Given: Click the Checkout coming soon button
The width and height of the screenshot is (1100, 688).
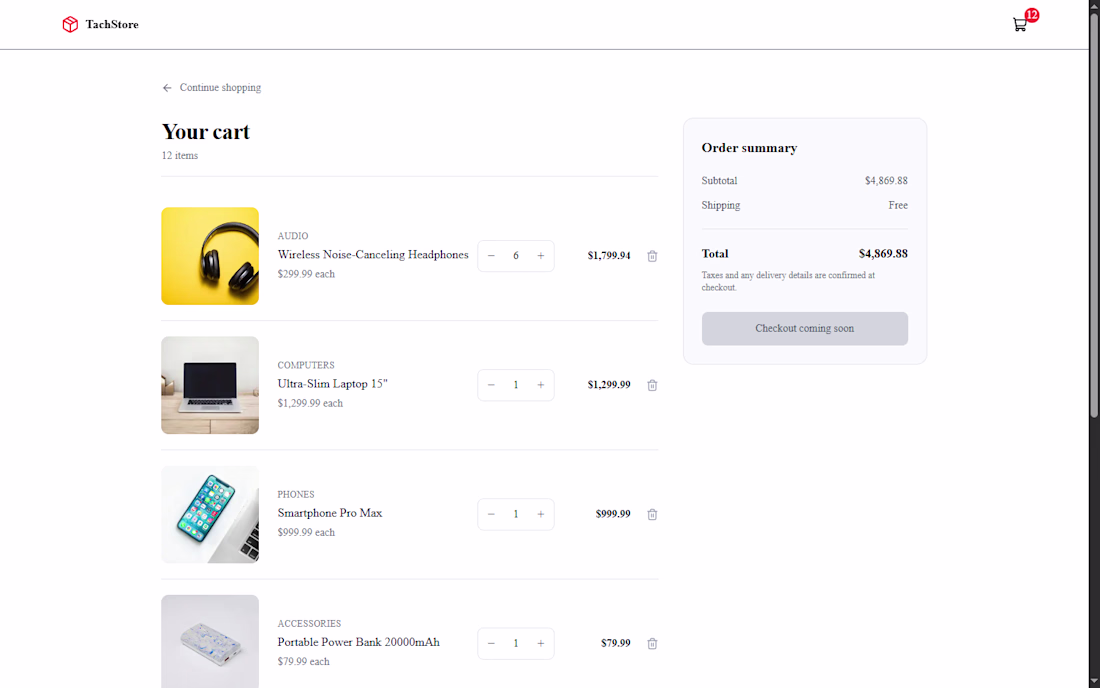Looking at the screenshot, I should pos(805,328).
